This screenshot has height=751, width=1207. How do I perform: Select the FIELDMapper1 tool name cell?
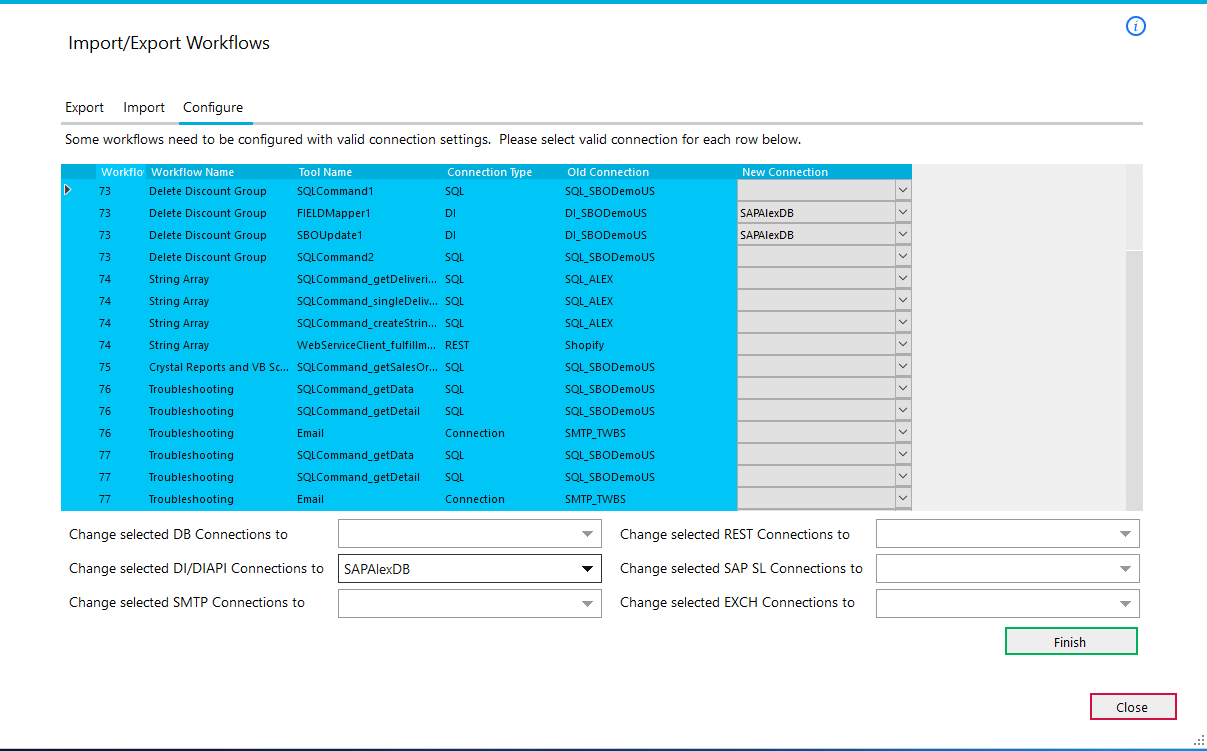tap(368, 212)
